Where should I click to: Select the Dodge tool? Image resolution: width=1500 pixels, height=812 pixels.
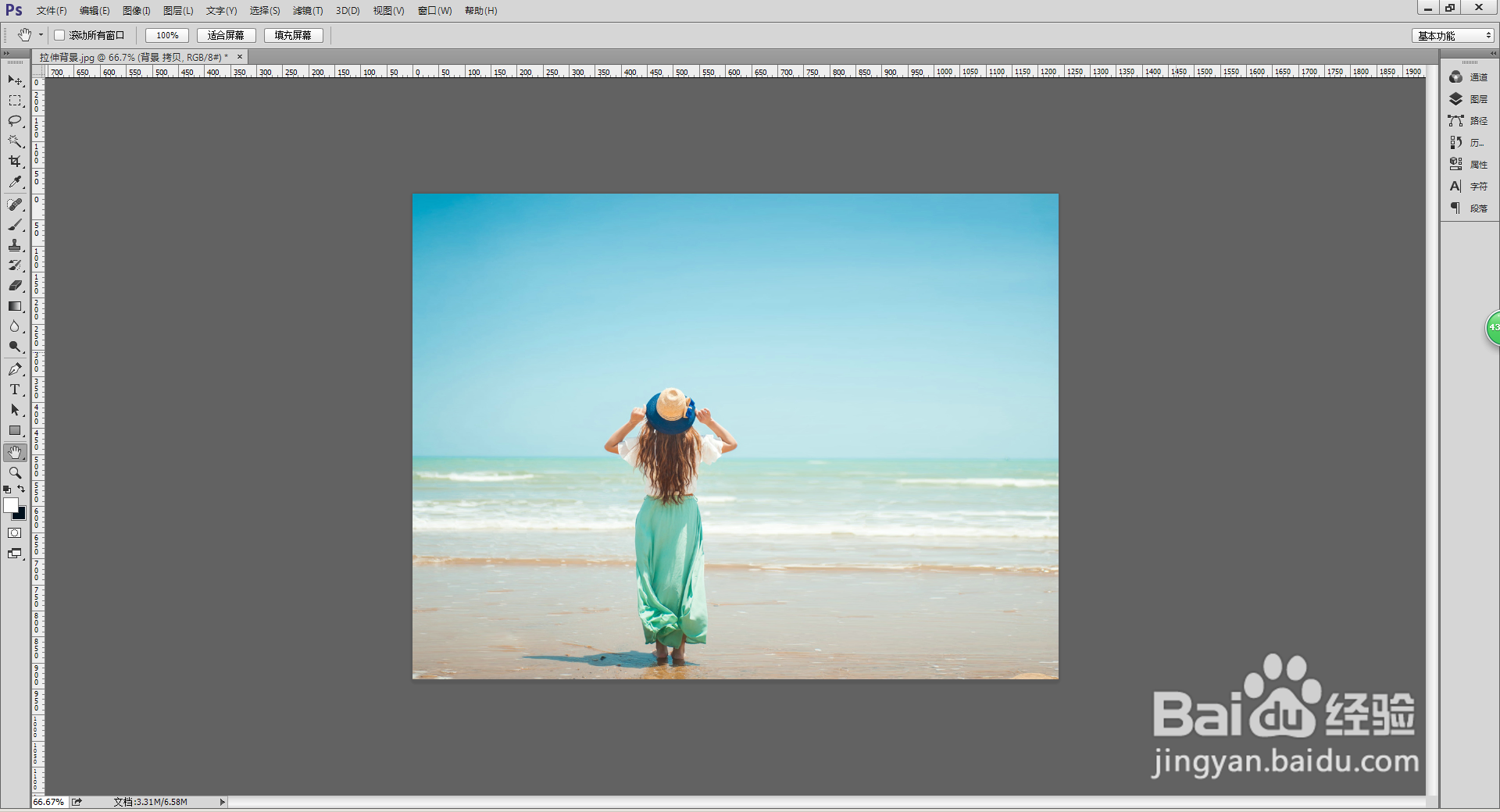coord(15,347)
